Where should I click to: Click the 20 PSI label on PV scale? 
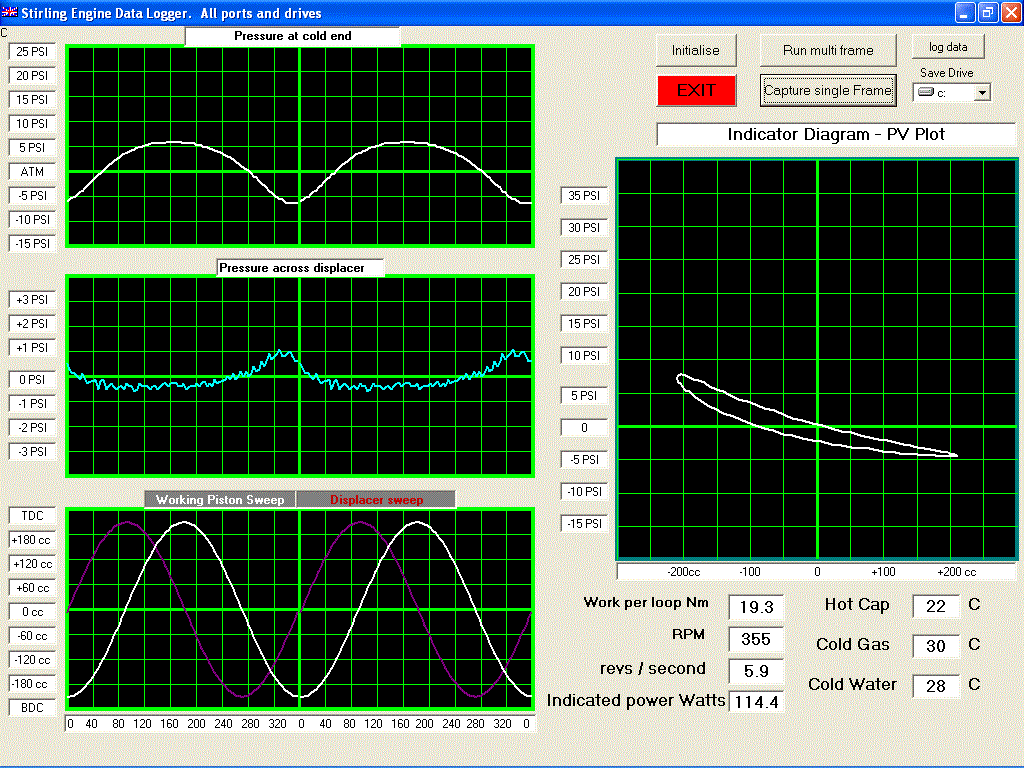584,292
